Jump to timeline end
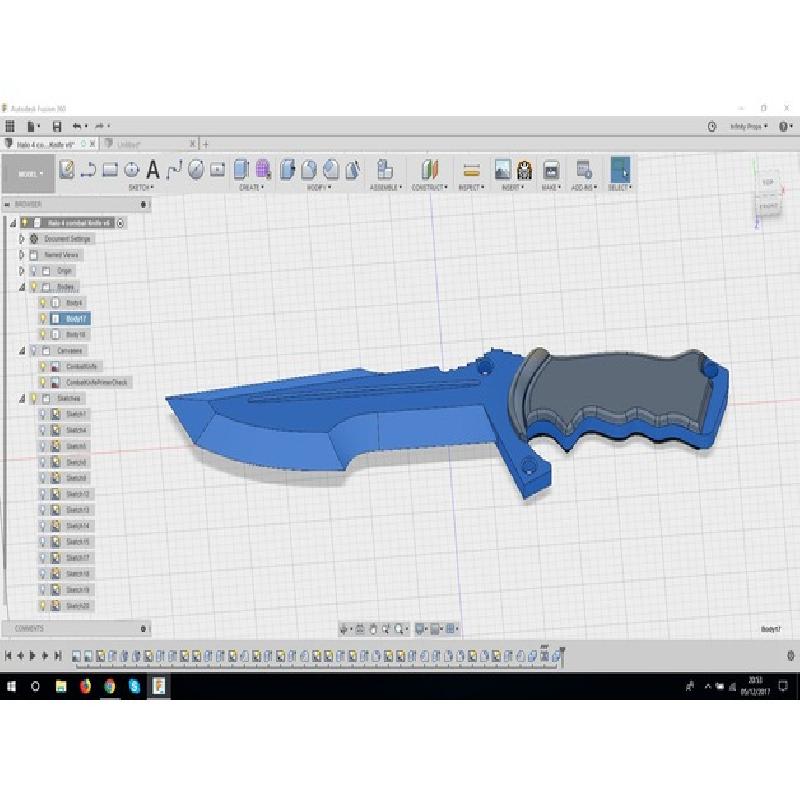This screenshot has width=800, height=800. point(58,656)
